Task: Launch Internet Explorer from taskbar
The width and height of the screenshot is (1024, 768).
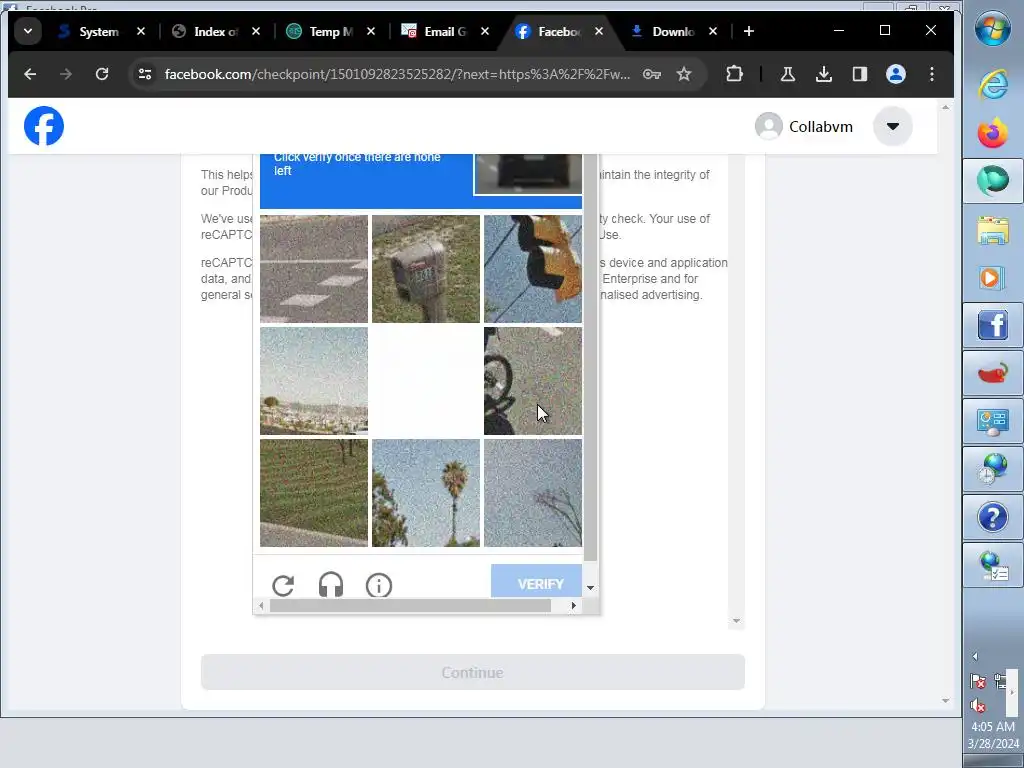Action: tap(993, 84)
